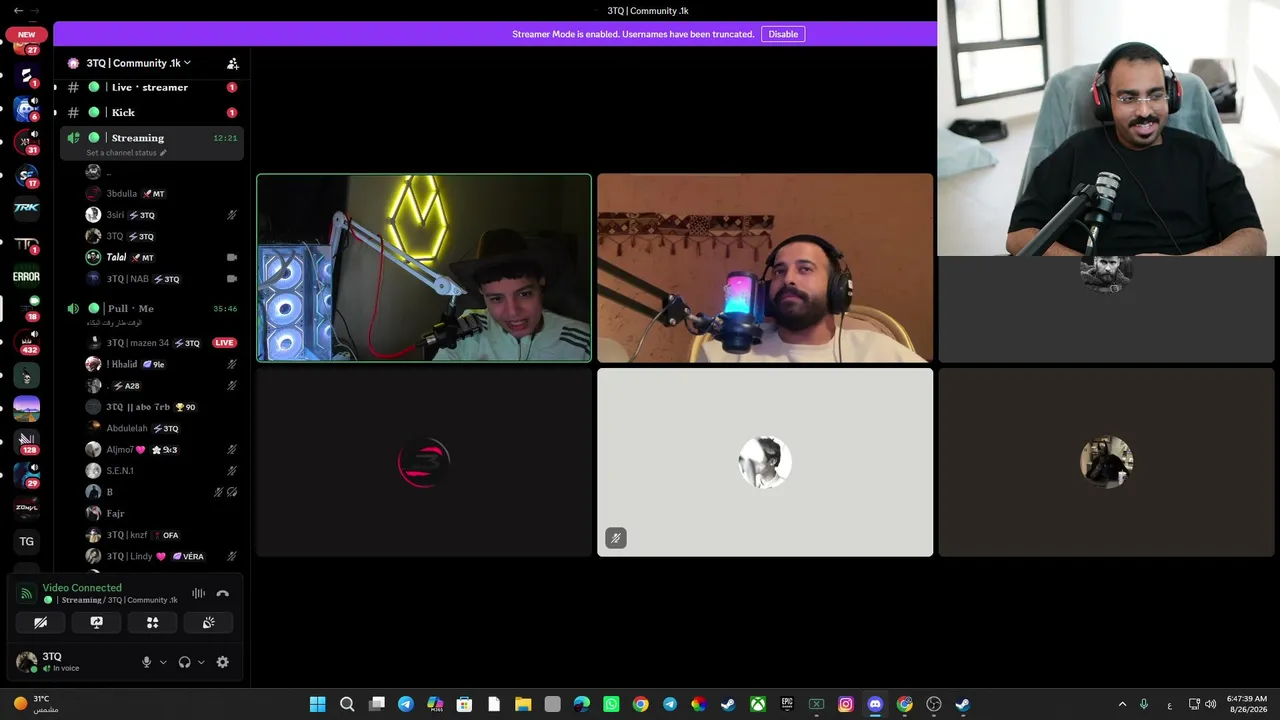The image size is (1280, 720).
Task: Select the Streaming voice channel
Action: [151, 143]
